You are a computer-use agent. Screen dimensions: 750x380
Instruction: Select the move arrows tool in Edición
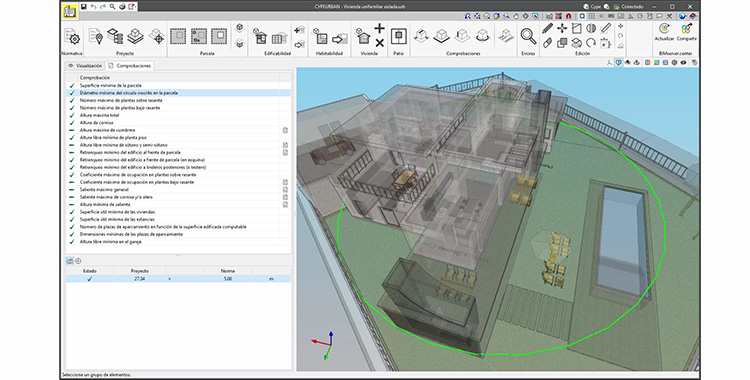coord(562,29)
